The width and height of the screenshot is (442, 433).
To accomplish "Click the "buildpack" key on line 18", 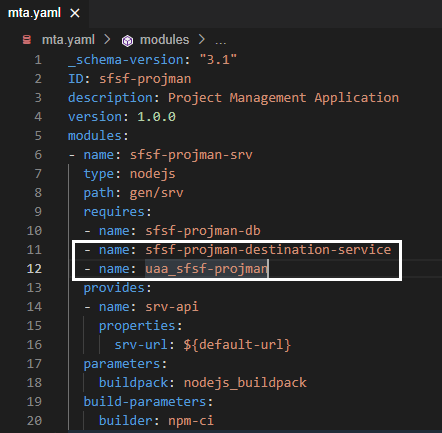I will pos(133,383).
